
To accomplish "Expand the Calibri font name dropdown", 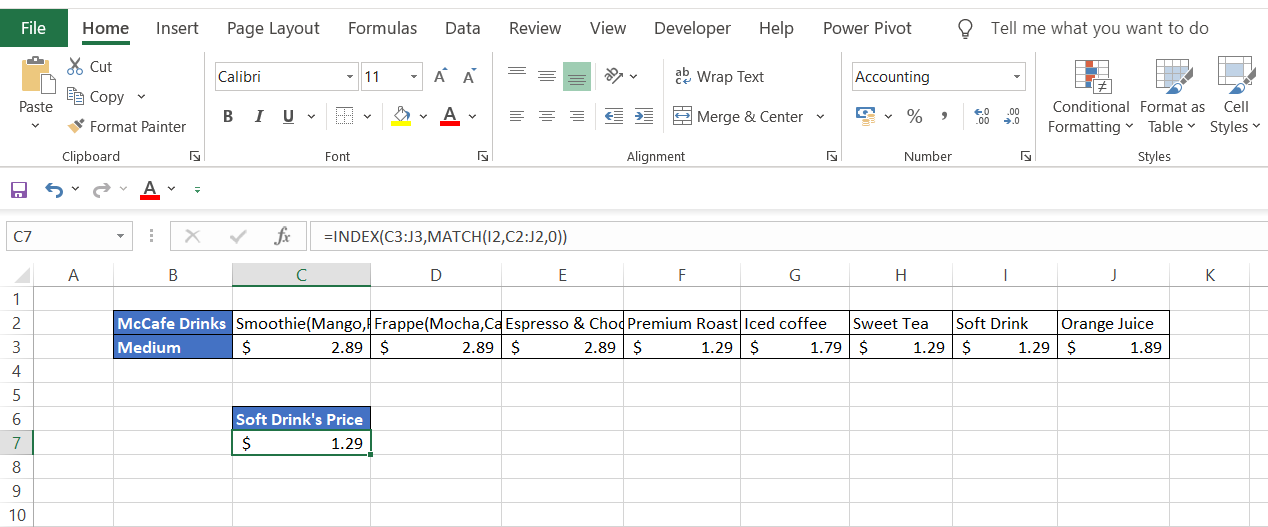I will [x=350, y=77].
